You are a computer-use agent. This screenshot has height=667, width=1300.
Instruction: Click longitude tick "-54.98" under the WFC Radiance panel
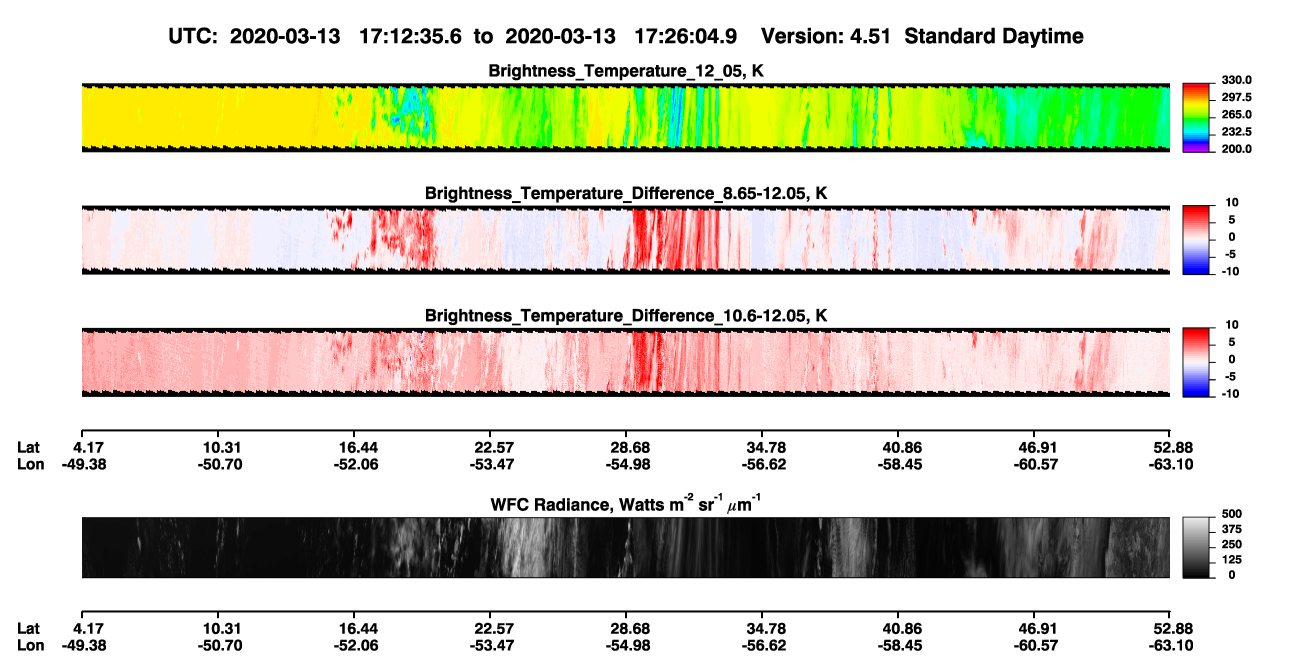coord(629,645)
